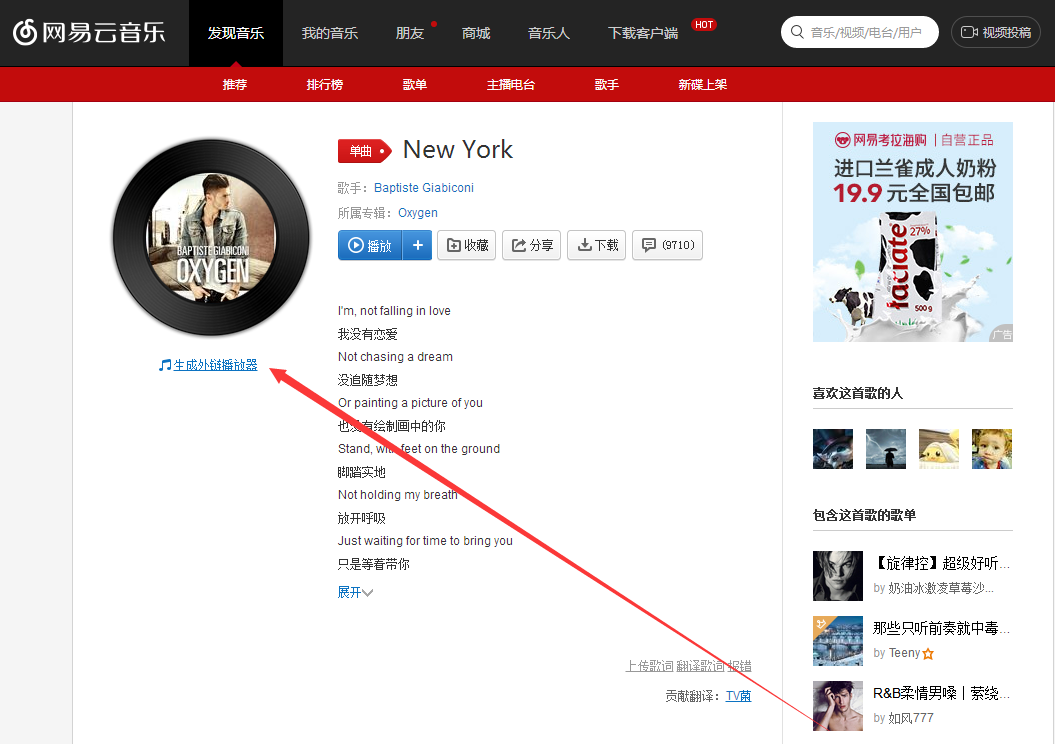Open the 发现音乐 tab
Screen dimensions: 1055x744
[235, 33]
